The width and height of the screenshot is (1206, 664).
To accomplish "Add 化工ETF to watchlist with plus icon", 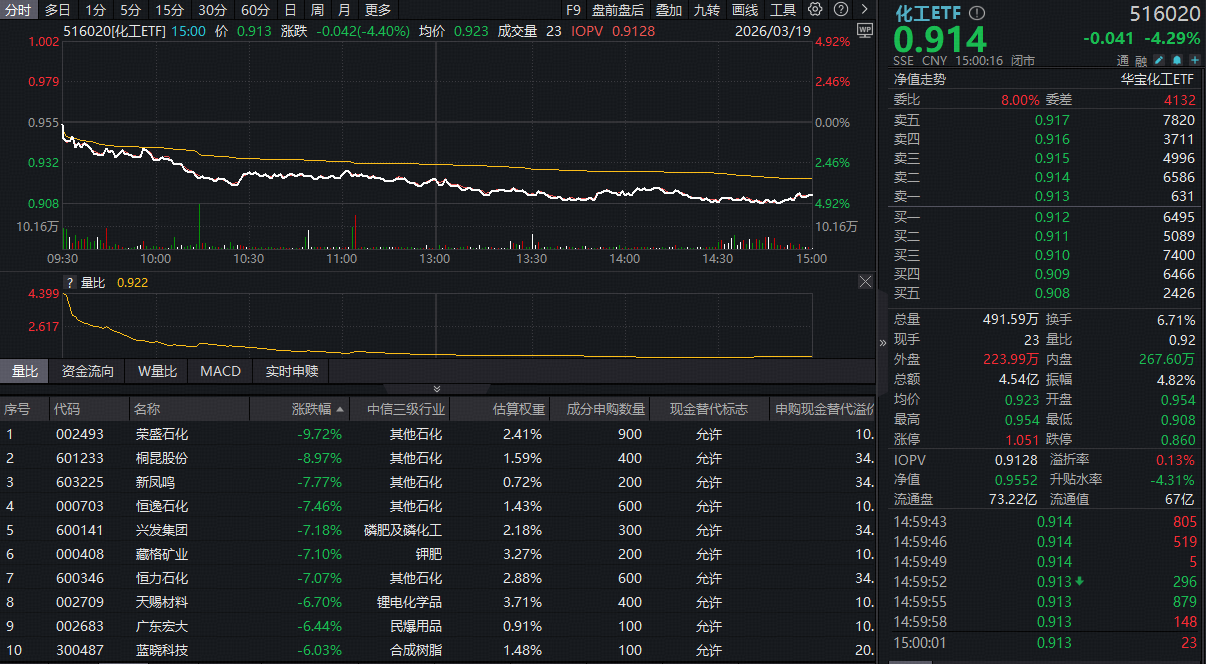I will pos(1193,60).
